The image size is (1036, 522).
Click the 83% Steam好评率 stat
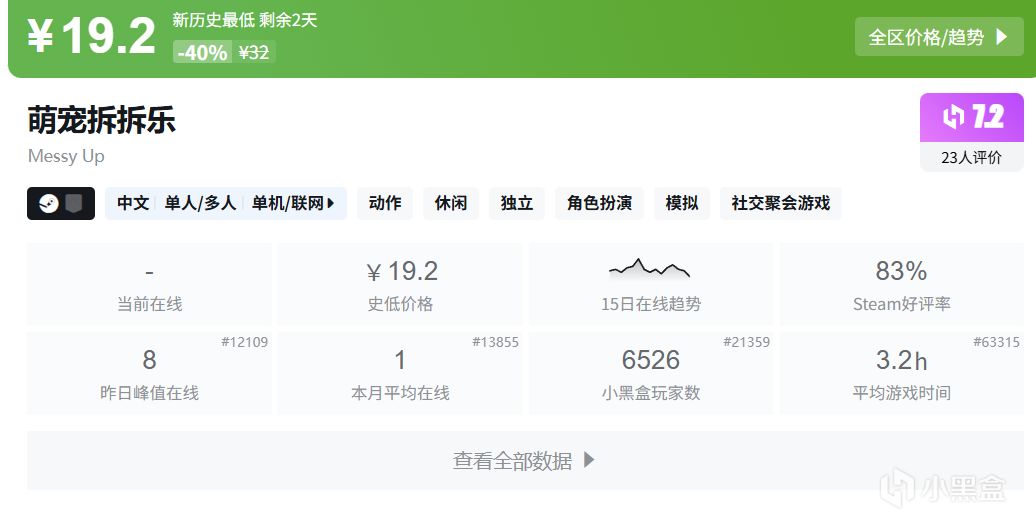pyautogui.click(x=901, y=284)
